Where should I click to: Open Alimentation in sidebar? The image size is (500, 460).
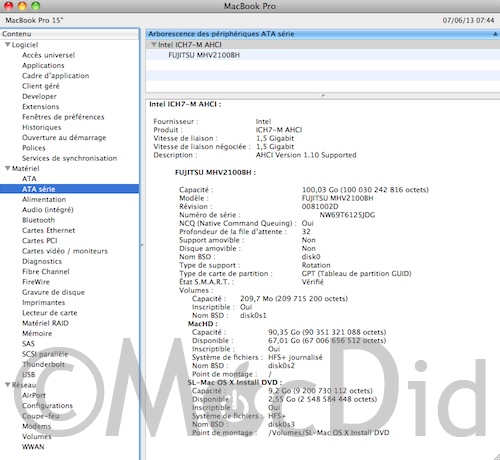[44, 199]
